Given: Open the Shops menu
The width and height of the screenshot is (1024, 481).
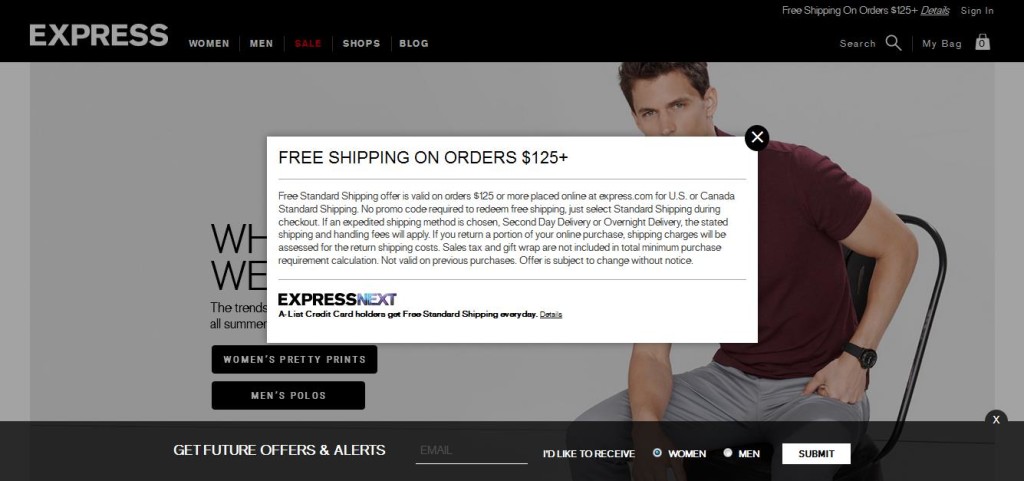Looking at the screenshot, I should click(361, 44).
